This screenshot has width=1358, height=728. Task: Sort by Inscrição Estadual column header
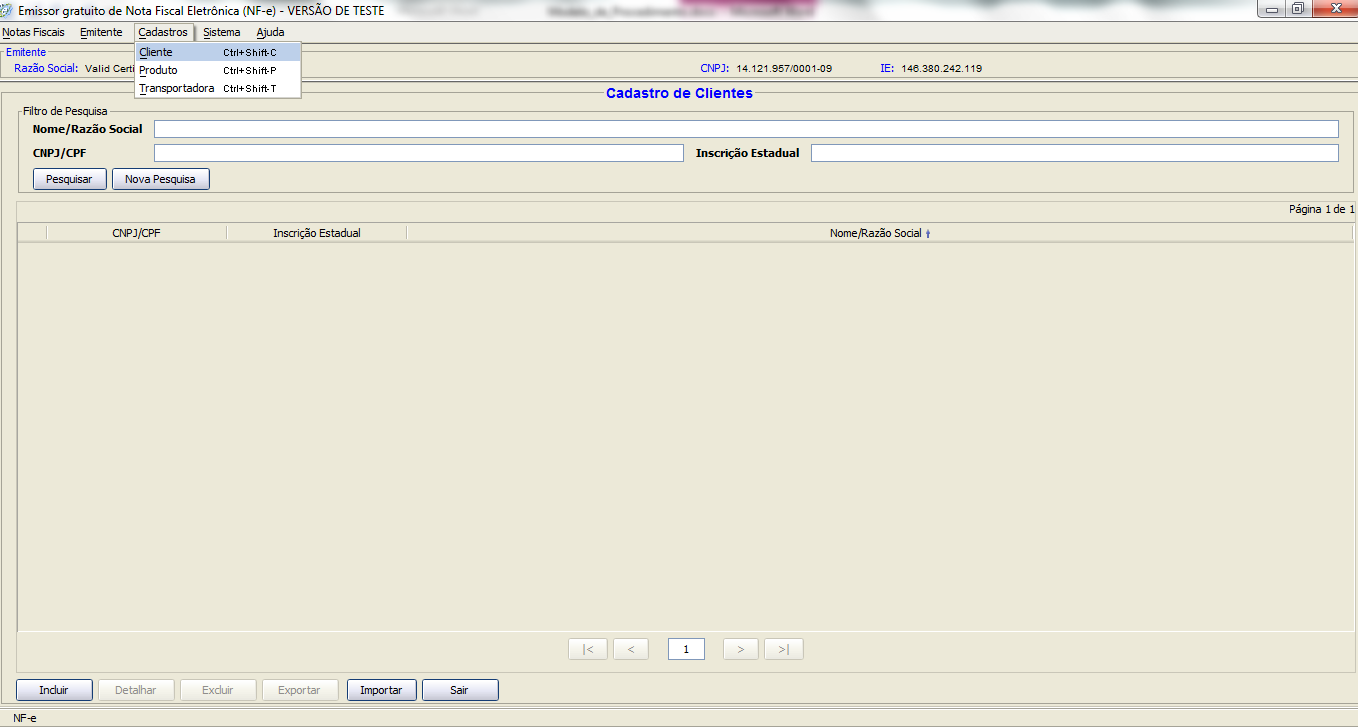(x=316, y=233)
